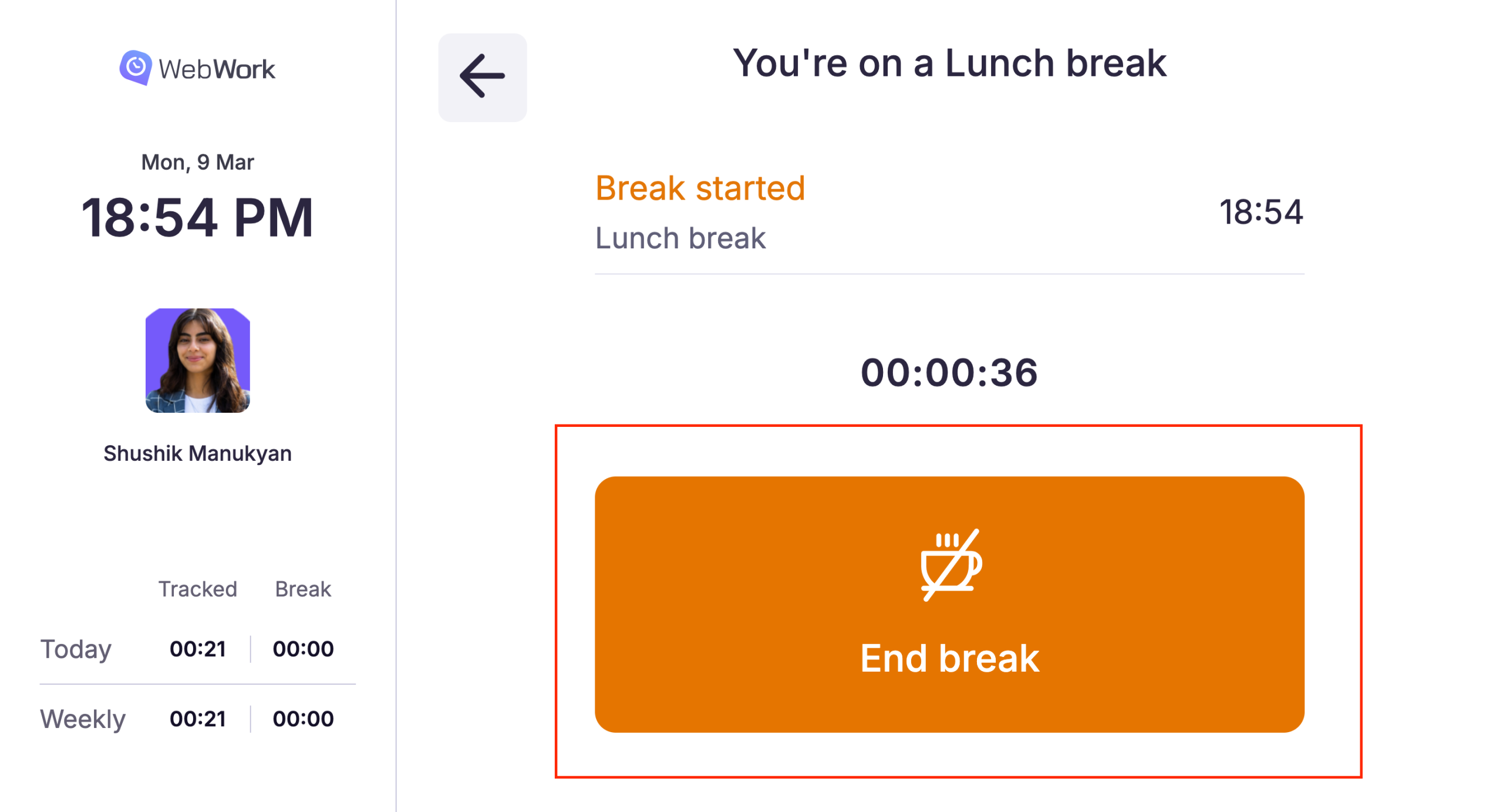Click Today's break time 00:00
Image resolution: width=1503 pixels, height=812 pixels.
point(303,649)
